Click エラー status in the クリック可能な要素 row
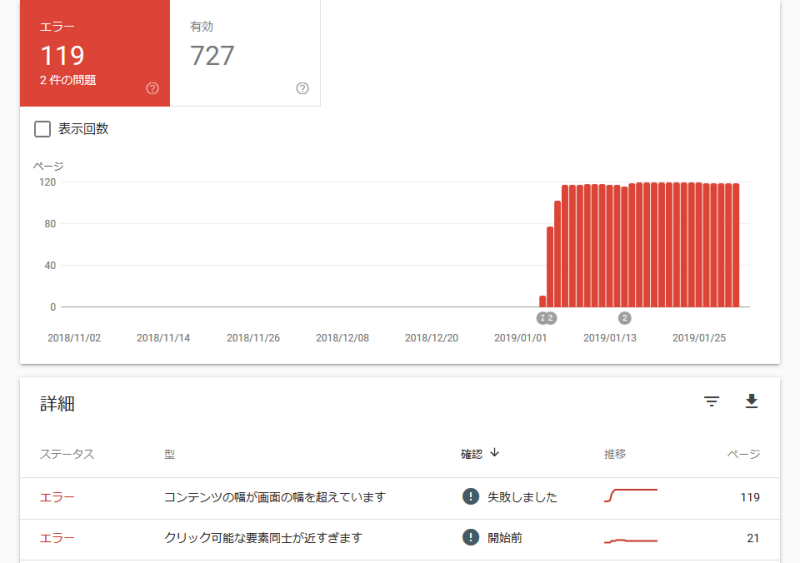Image resolution: width=800 pixels, height=563 pixels. click(x=57, y=538)
